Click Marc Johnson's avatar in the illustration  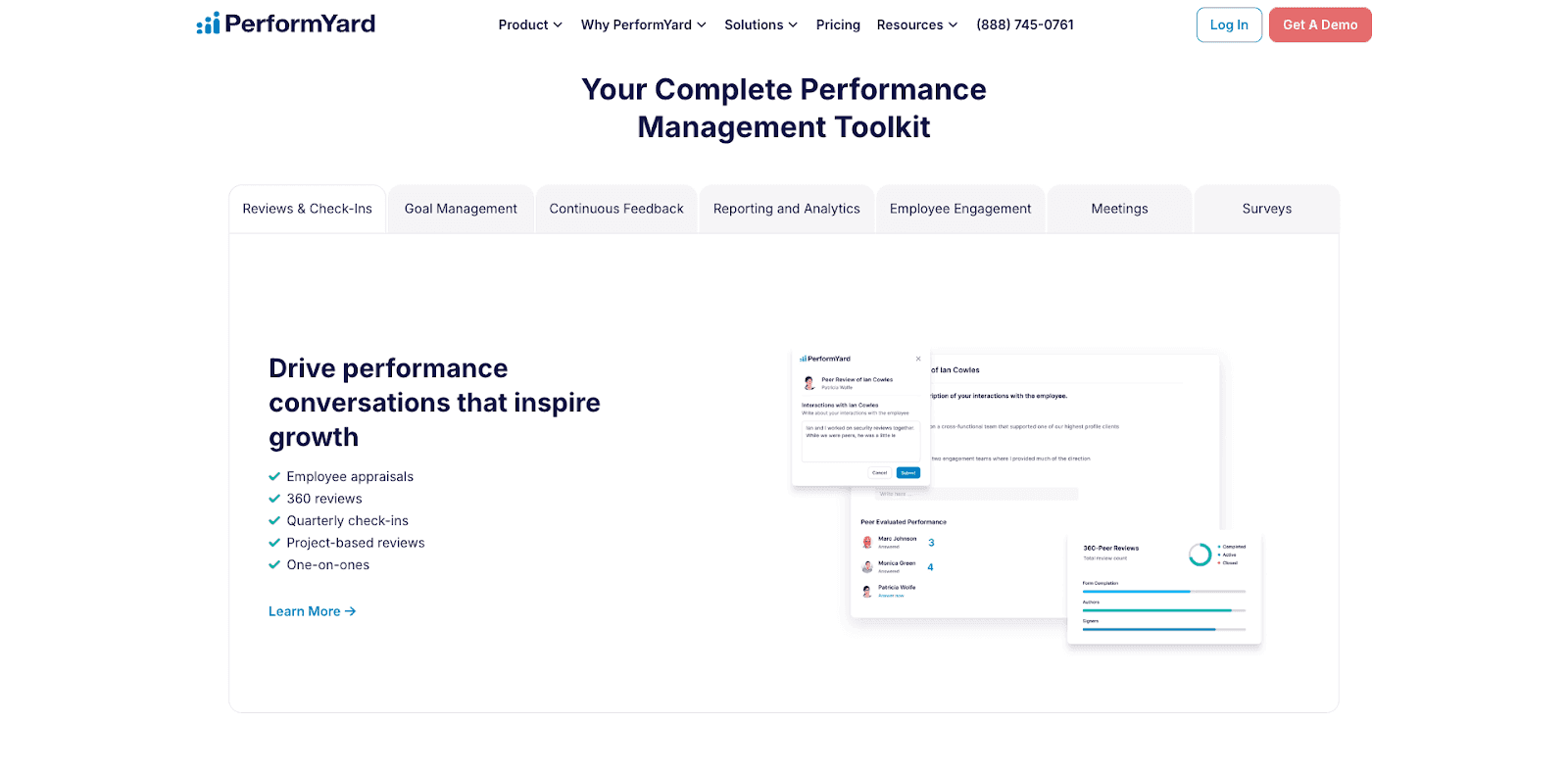[x=867, y=542]
